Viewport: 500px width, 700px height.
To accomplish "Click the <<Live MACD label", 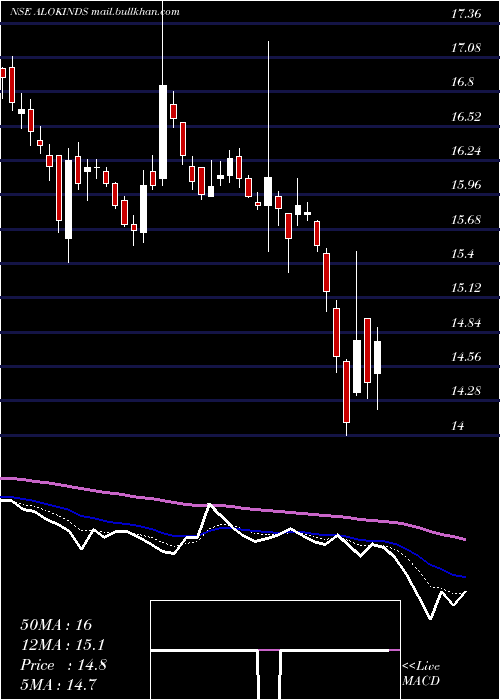I will [x=421, y=673].
